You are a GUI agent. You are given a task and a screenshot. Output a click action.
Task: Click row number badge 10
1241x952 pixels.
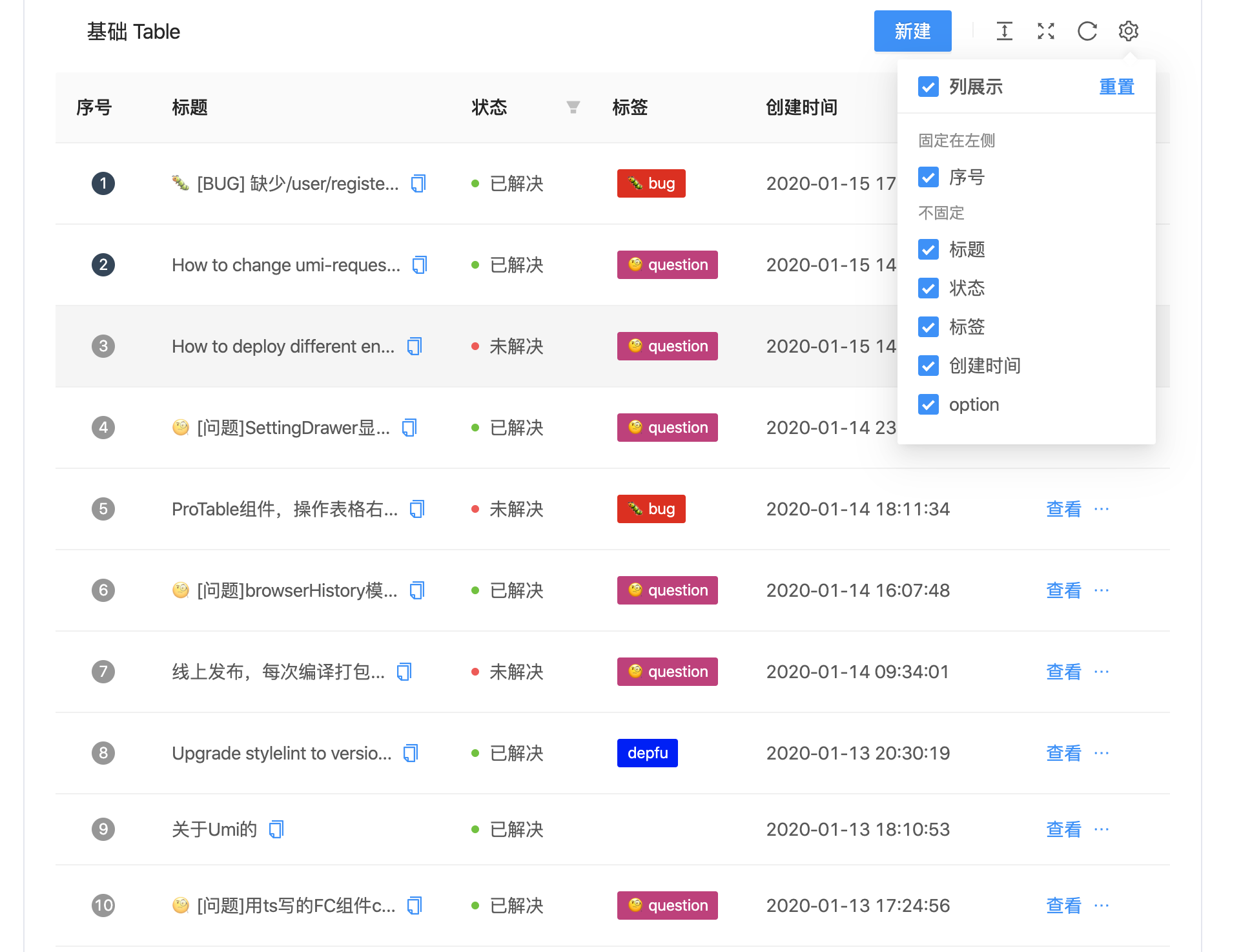click(x=103, y=905)
